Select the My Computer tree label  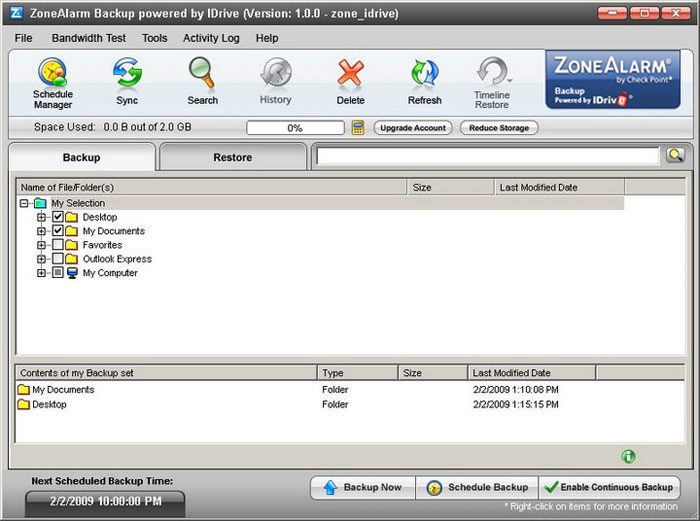110,273
